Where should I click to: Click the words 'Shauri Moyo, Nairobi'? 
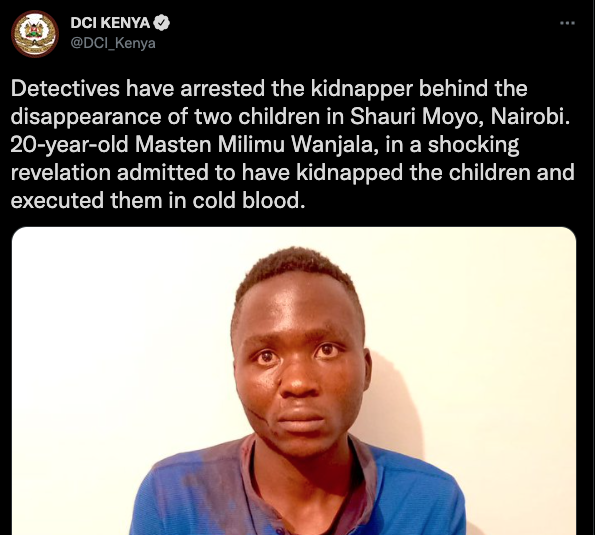coord(460,116)
